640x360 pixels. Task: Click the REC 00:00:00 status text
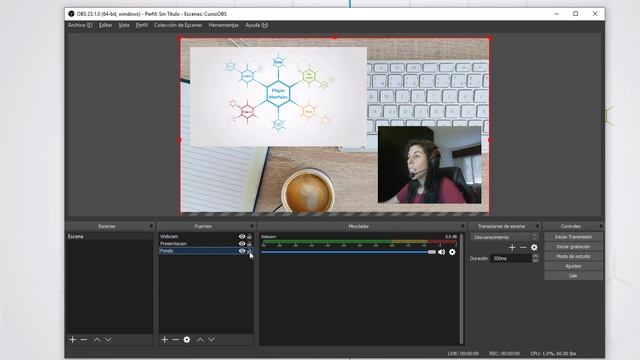[x=504, y=353]
